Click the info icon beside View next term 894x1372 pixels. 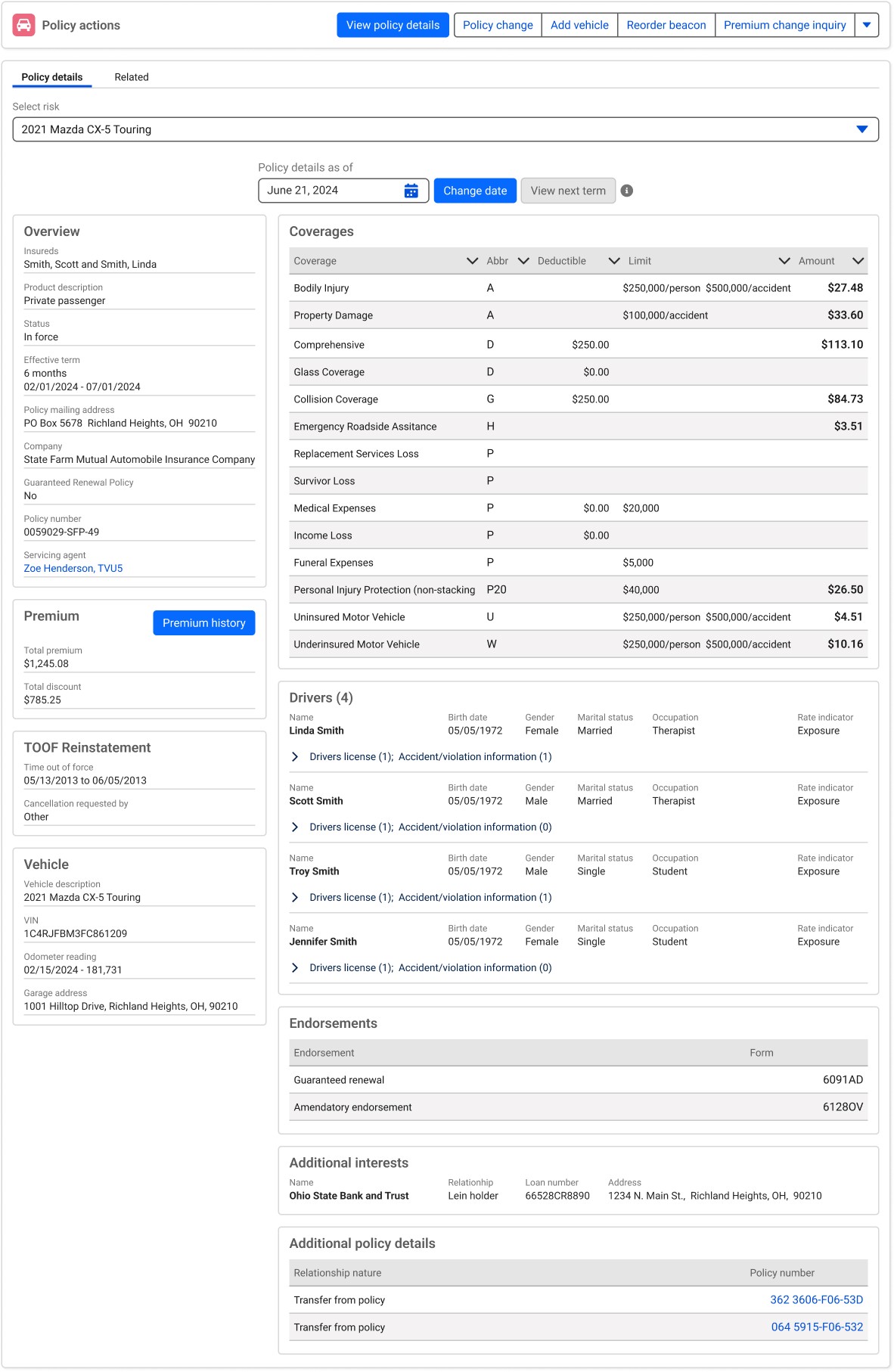[x=626, y=191]
